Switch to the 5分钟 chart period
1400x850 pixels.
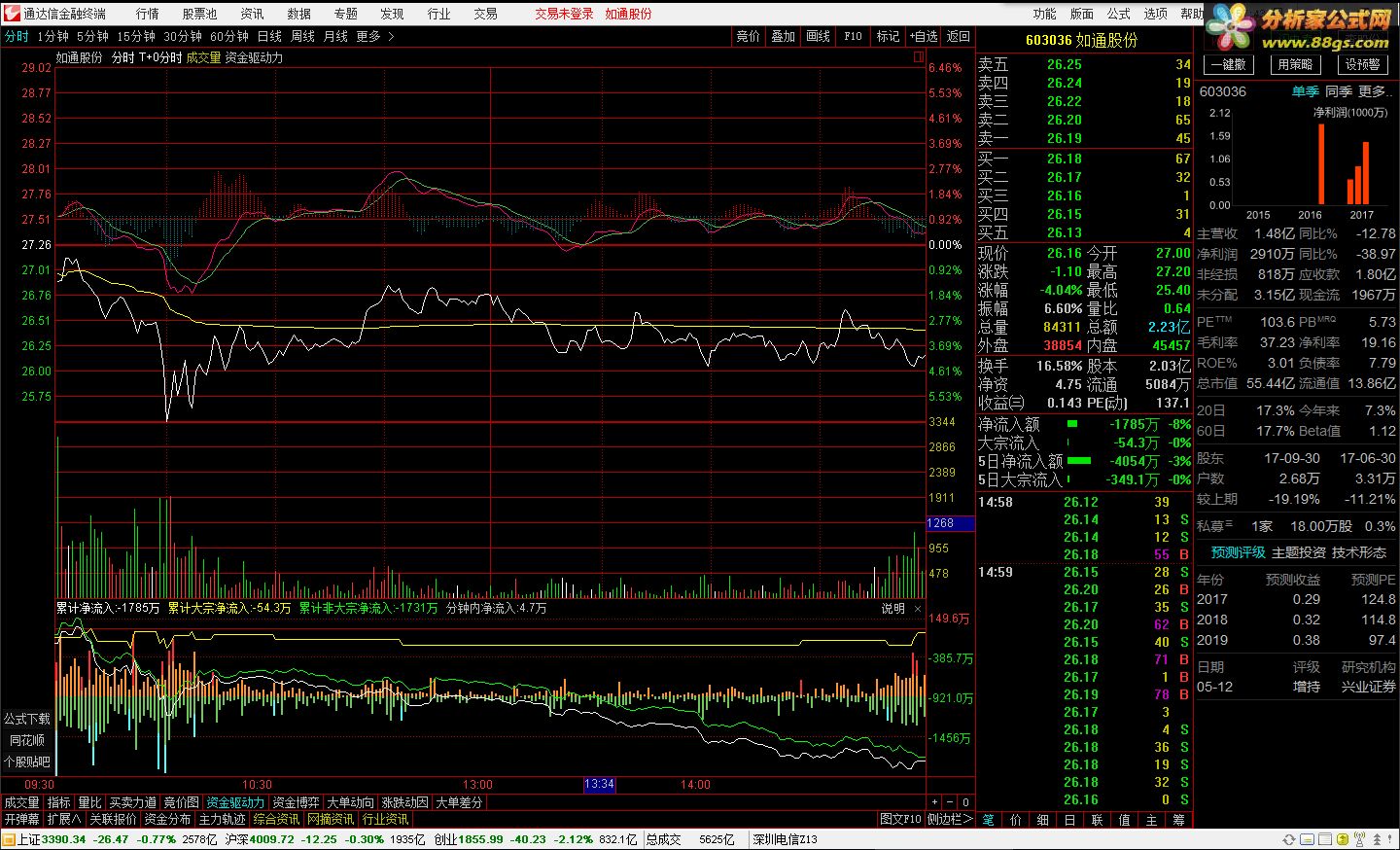pos(92,36)
